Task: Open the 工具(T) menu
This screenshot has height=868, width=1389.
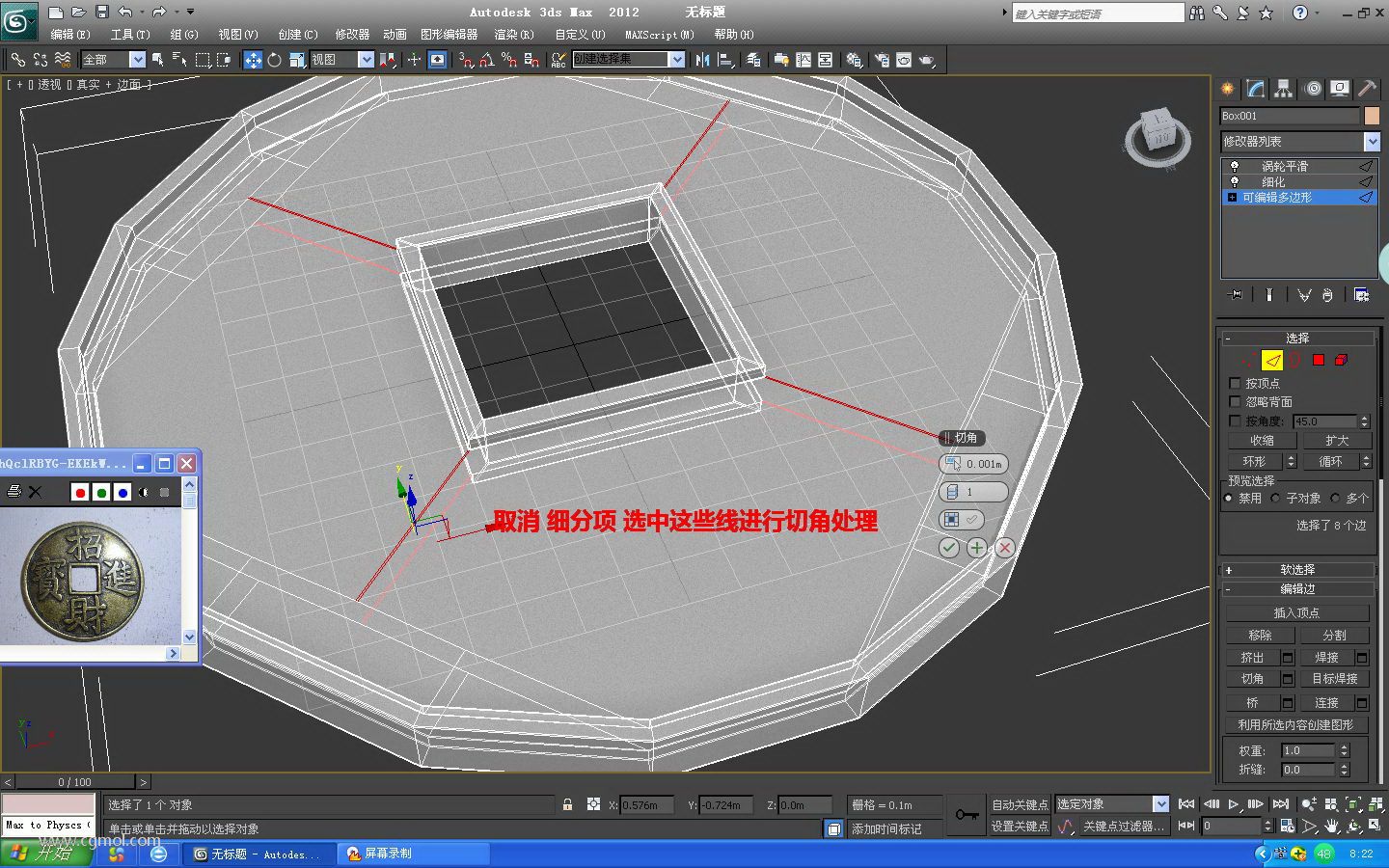Action: (130, 35)
